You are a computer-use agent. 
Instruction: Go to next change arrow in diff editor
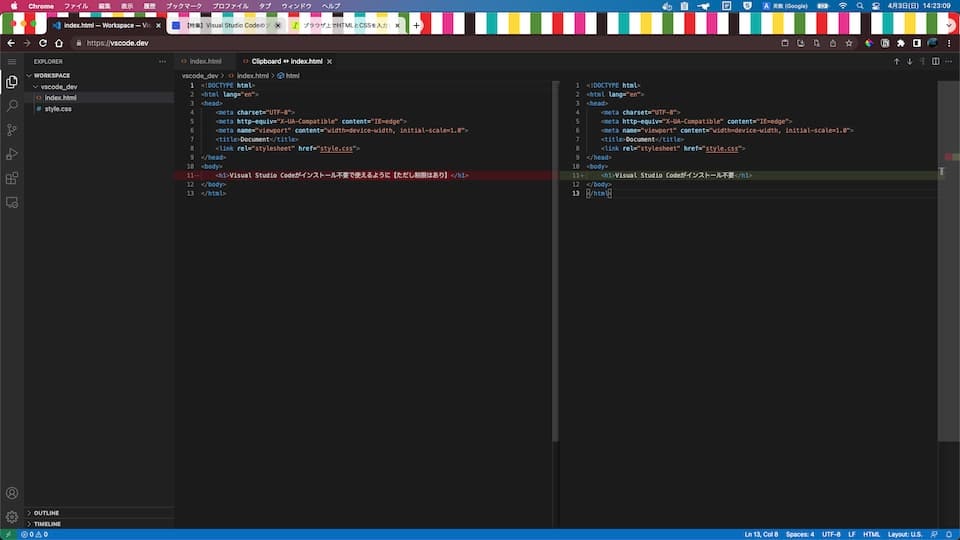pyautogui.click(x=910, y=61)
